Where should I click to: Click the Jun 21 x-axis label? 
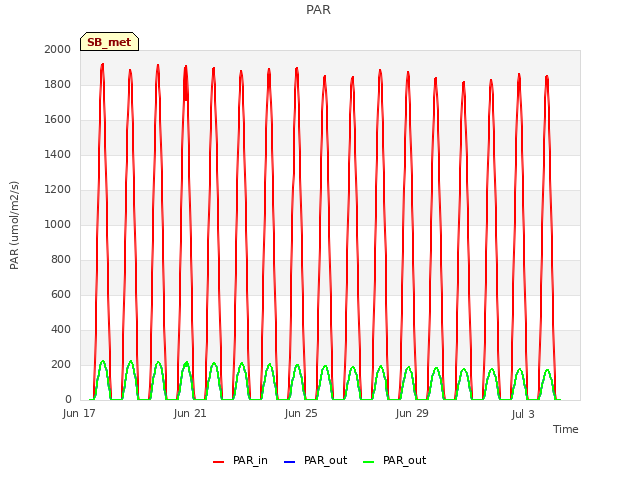coord(190,414)
